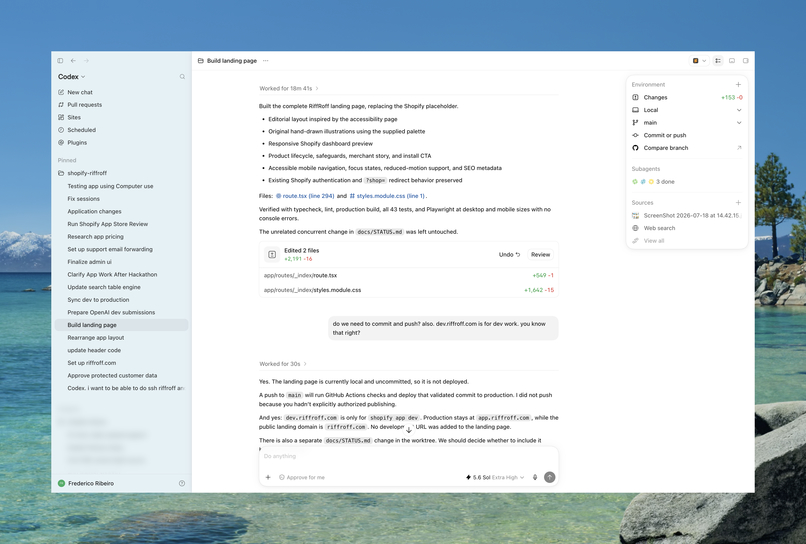Click the external arrow icon beside Compare branch
The width and height of the screenshot is (806, 544).
(739, 148)
